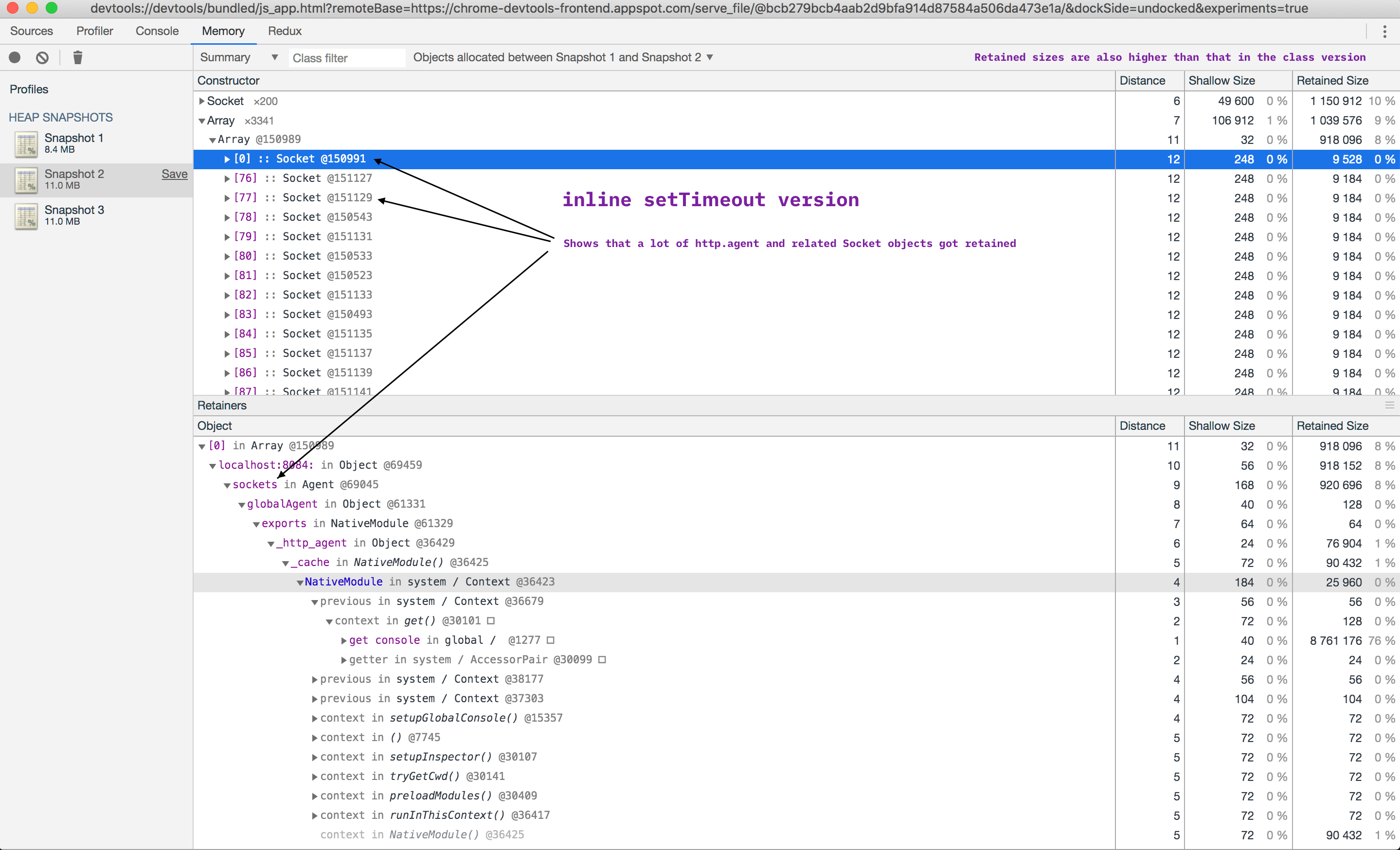Click the Profiles sidebar heading
The height and width of the screenshot is (850, 1400).
[29, 89]
